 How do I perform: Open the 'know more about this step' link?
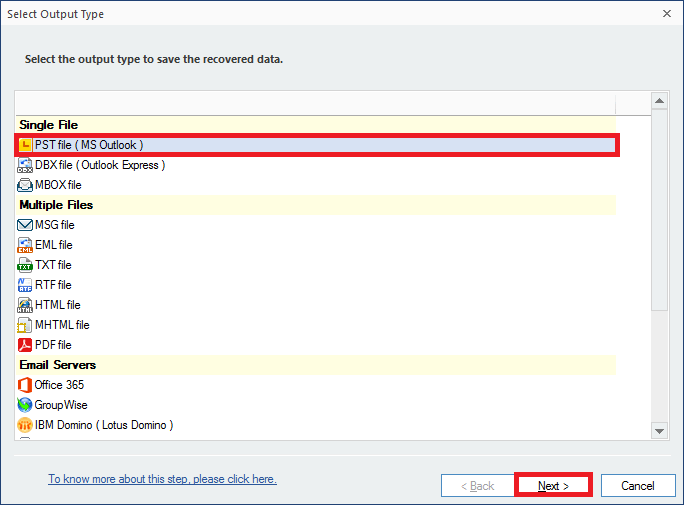coord(162,479)
